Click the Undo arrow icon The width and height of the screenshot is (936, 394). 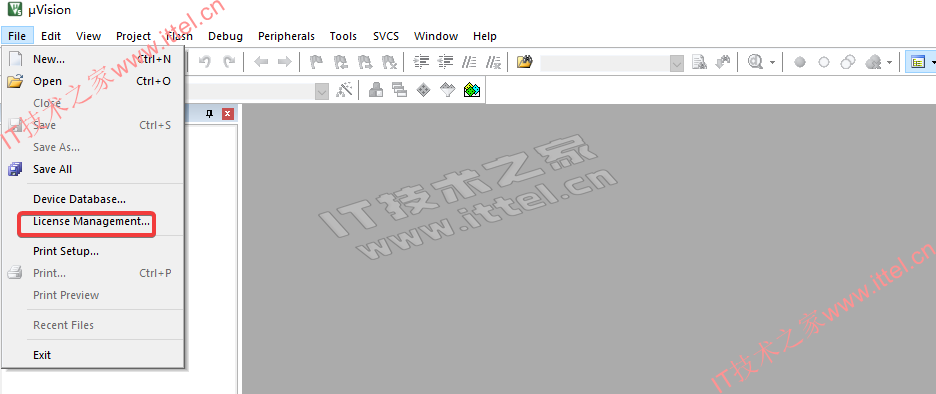[205, 62]
